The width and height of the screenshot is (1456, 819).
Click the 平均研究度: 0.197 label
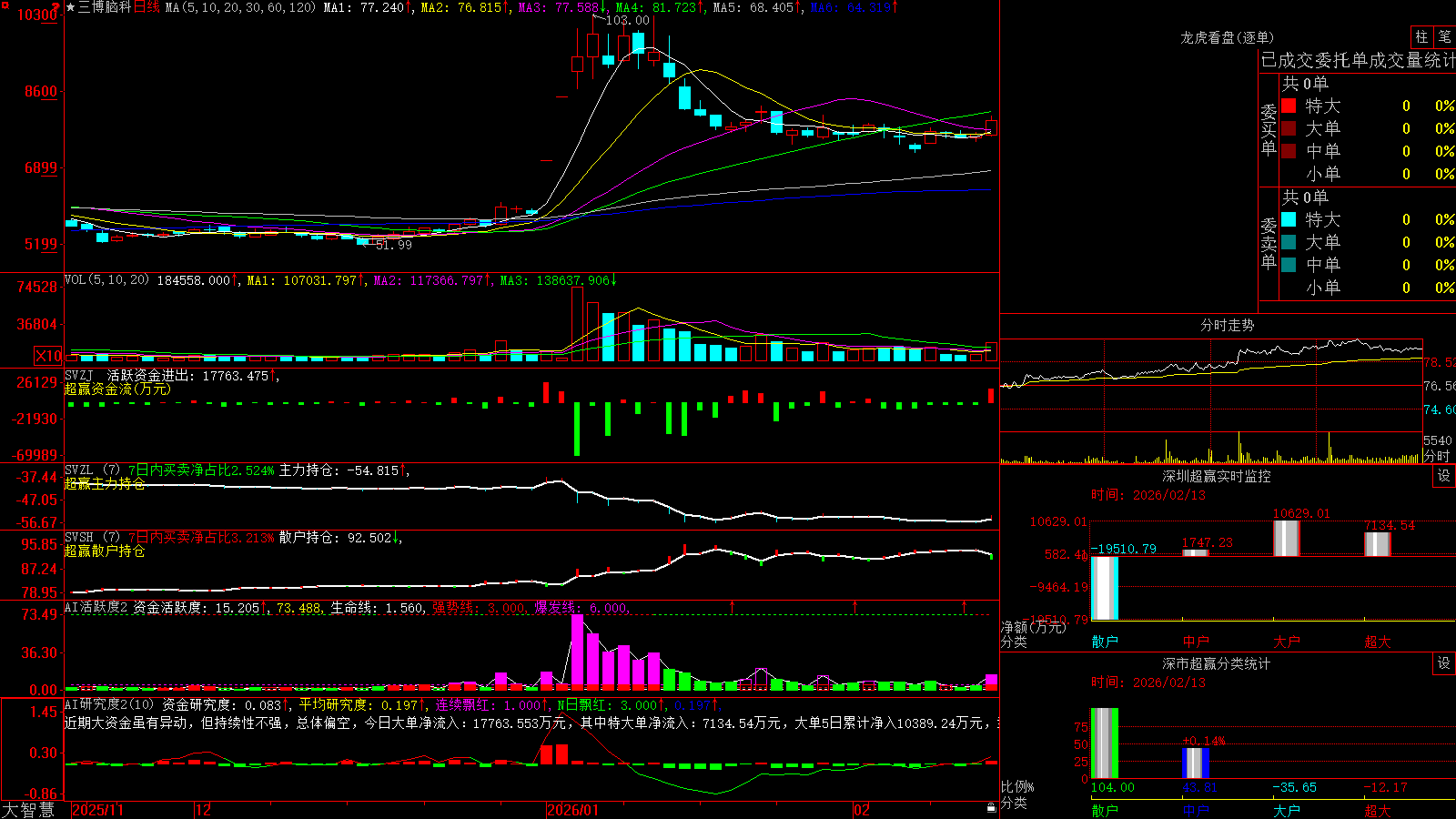coord(362,704)
